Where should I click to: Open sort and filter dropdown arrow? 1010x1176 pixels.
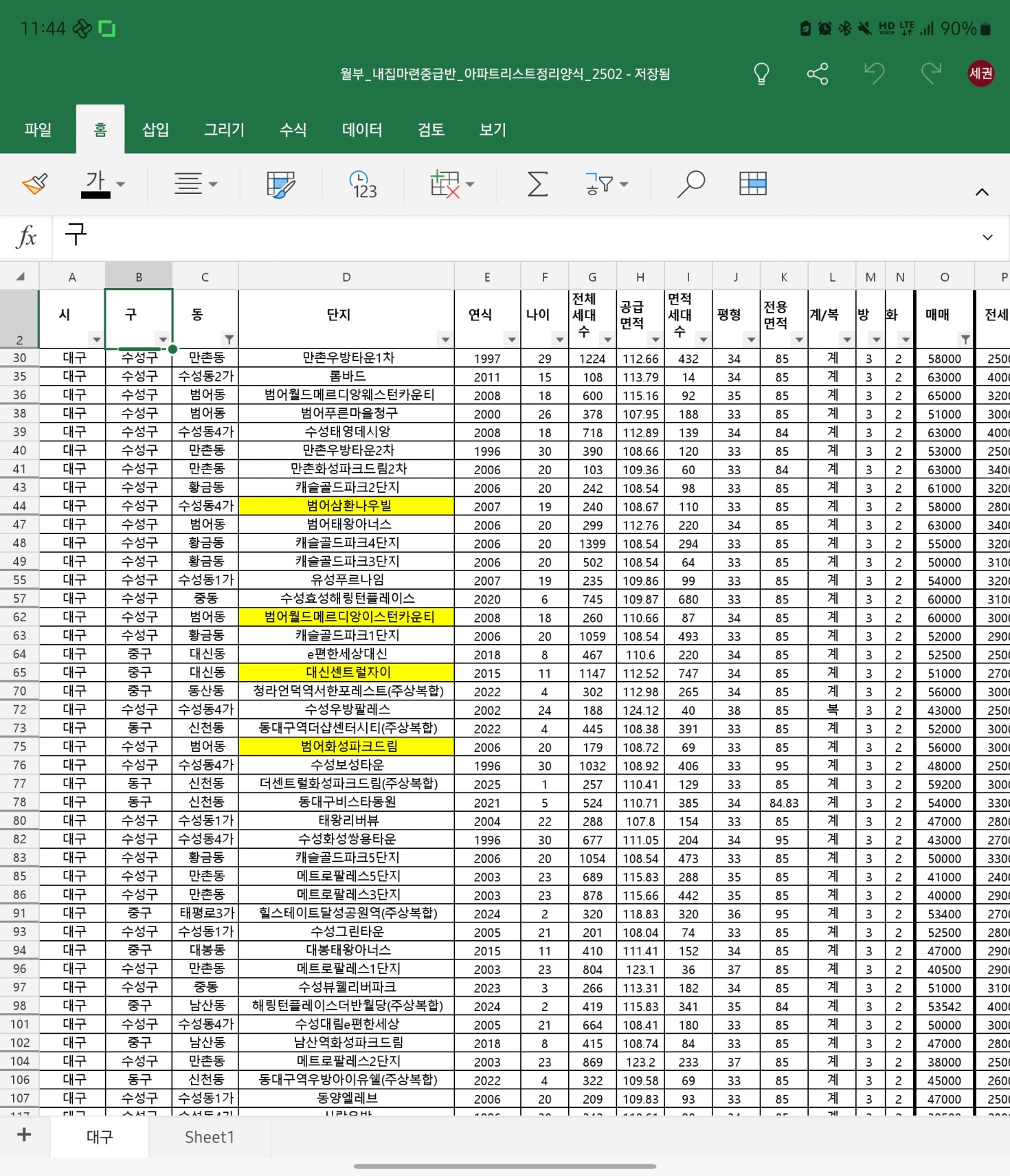pos(624,184)
